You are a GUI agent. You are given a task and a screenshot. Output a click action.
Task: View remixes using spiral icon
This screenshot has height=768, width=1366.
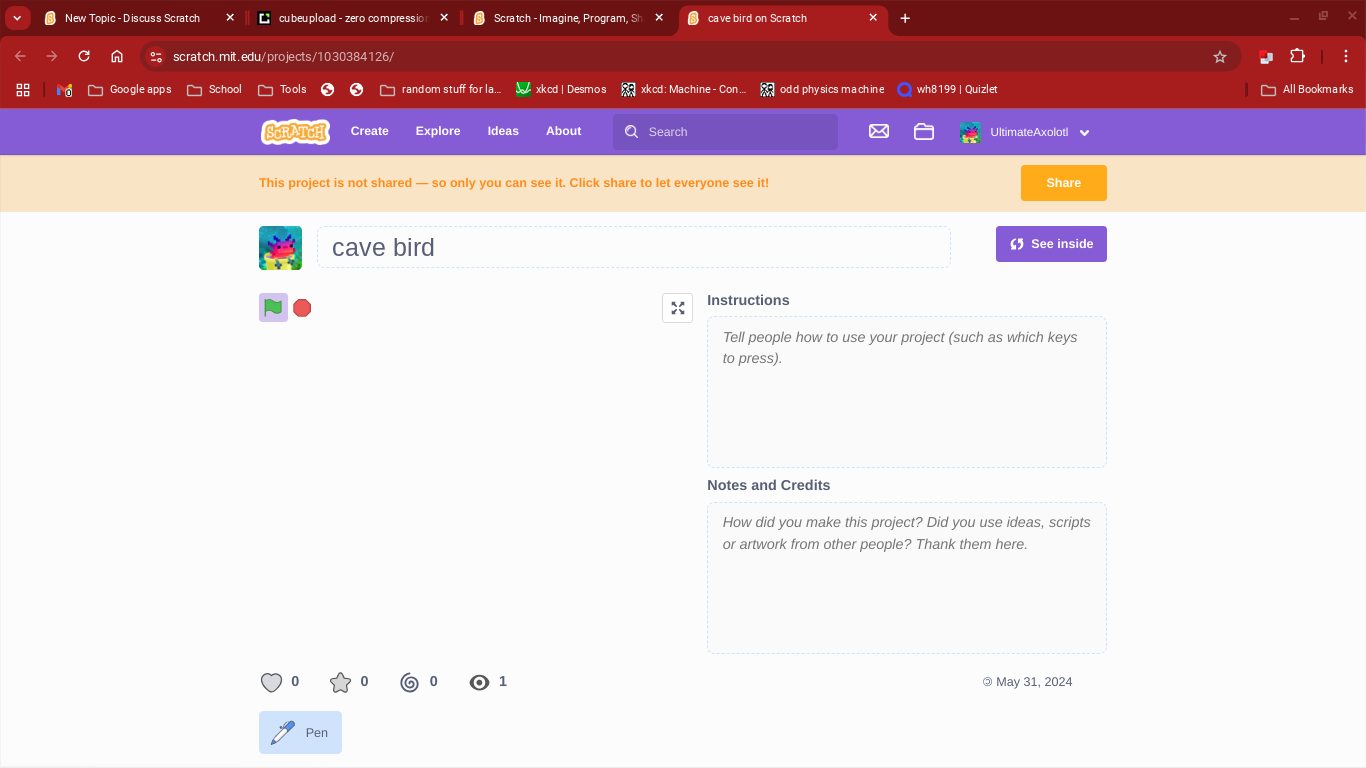pyautogui.click(x=409, y=682)
